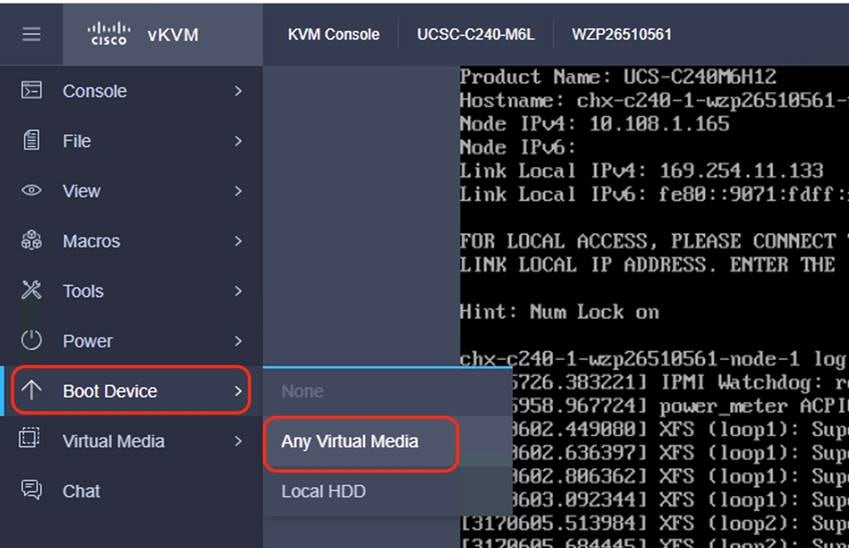Expand the Tools submenu chevron

click(238, 291)
